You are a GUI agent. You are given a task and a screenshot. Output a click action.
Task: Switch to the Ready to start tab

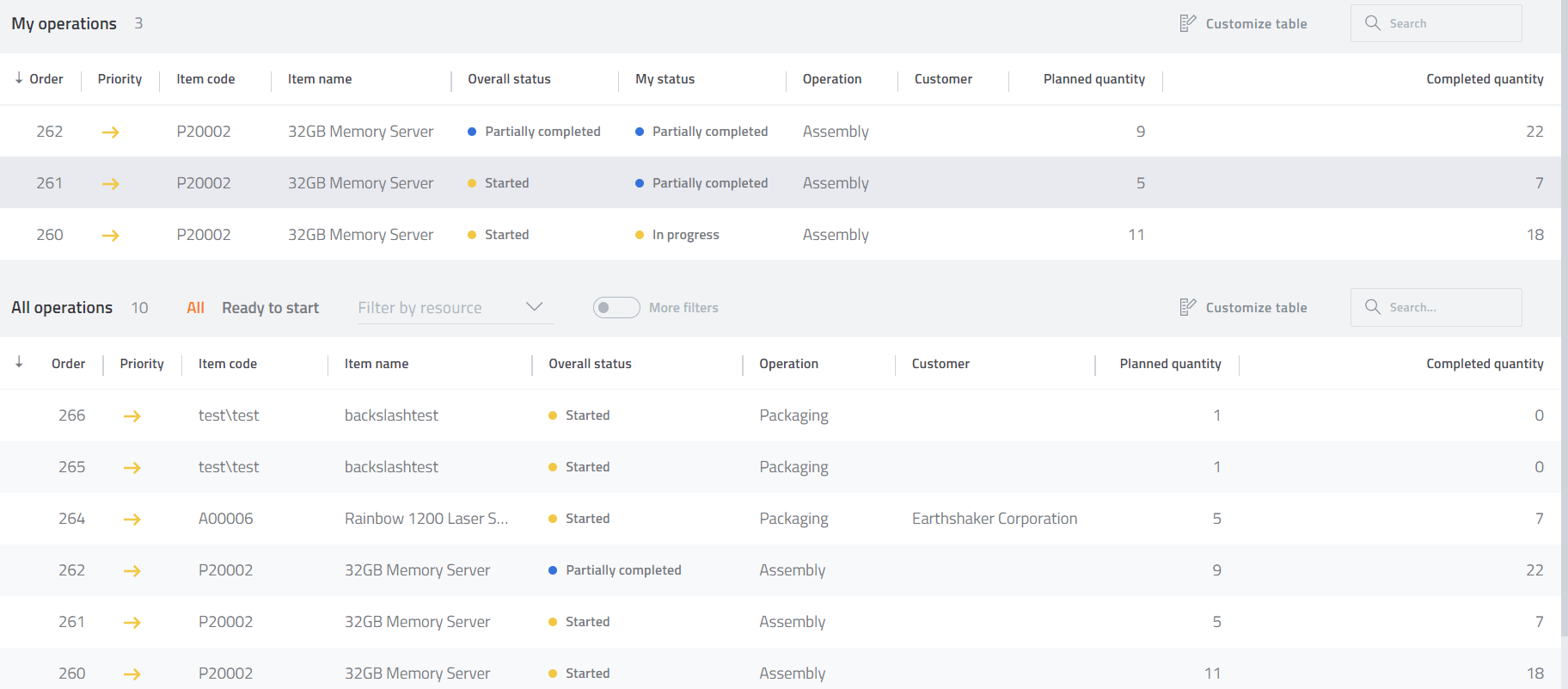[270, 308]
